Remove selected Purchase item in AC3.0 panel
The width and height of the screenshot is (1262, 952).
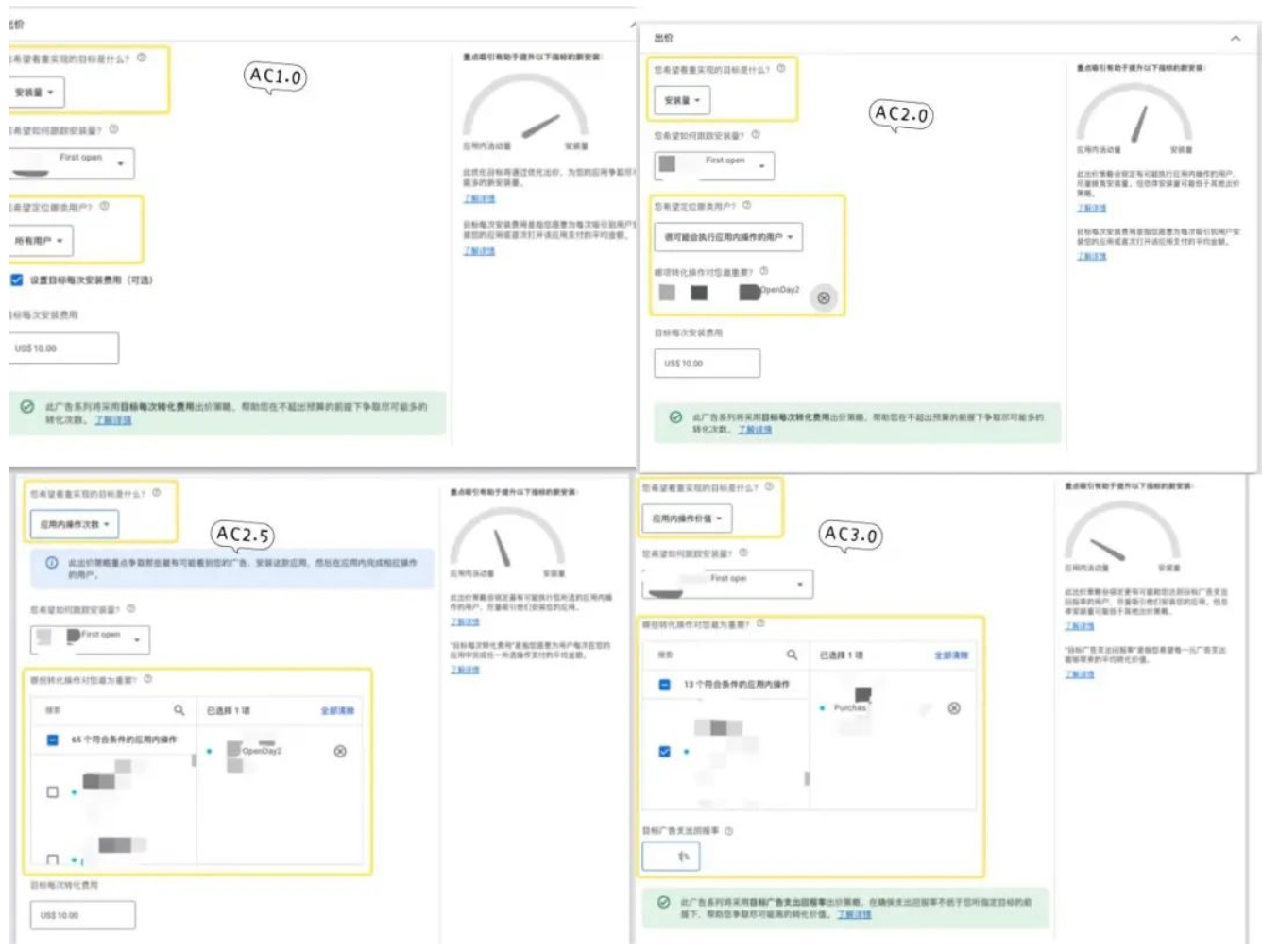[x=954, y=707]
